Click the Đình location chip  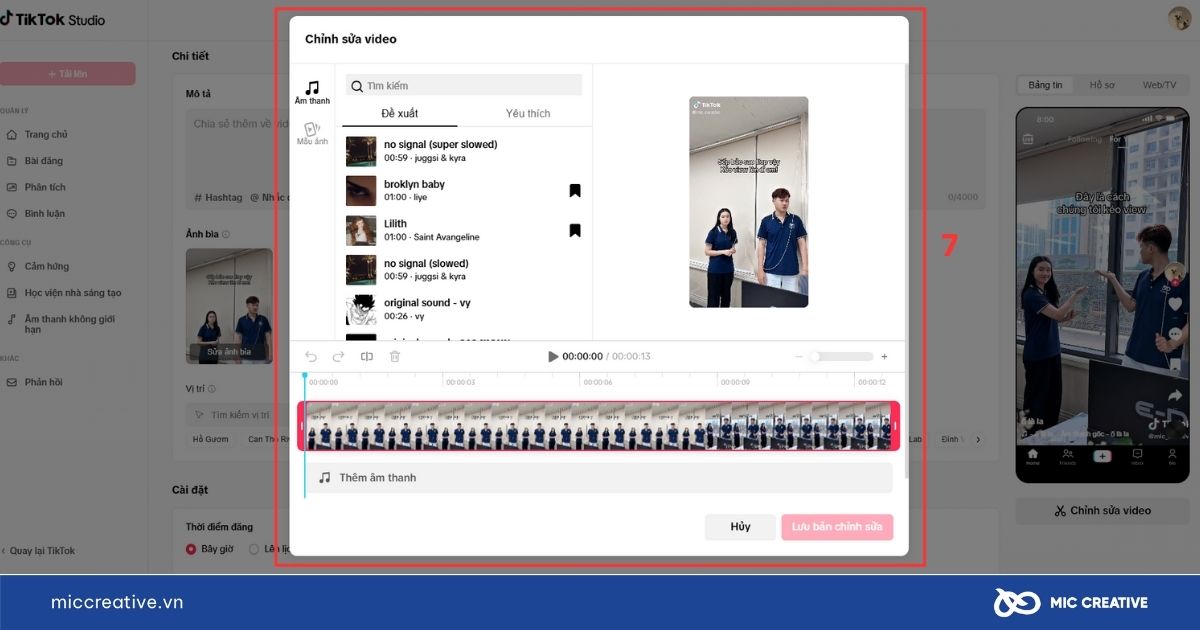[x=952, y=439]
